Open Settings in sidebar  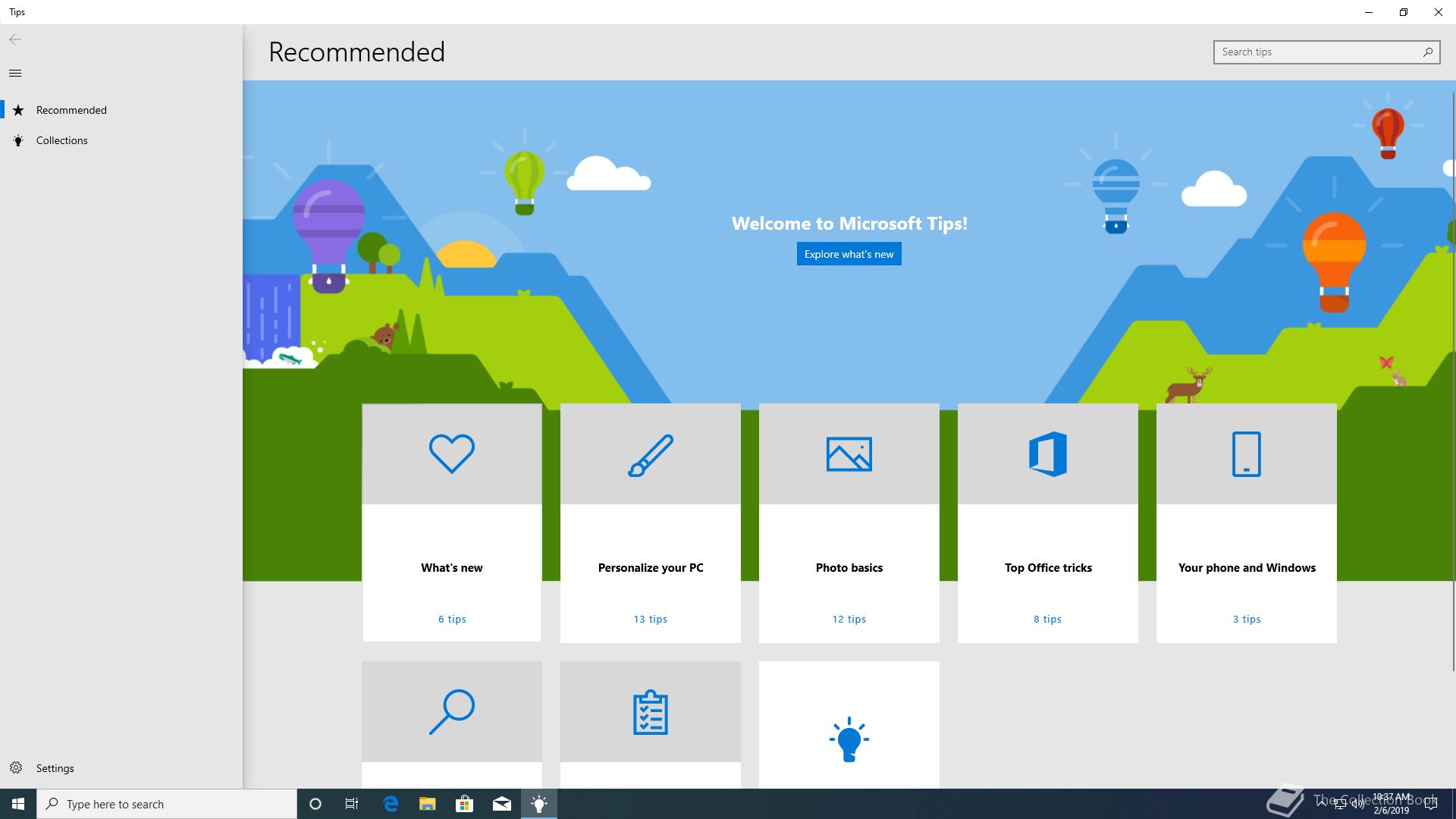click(x=121, y=767)
